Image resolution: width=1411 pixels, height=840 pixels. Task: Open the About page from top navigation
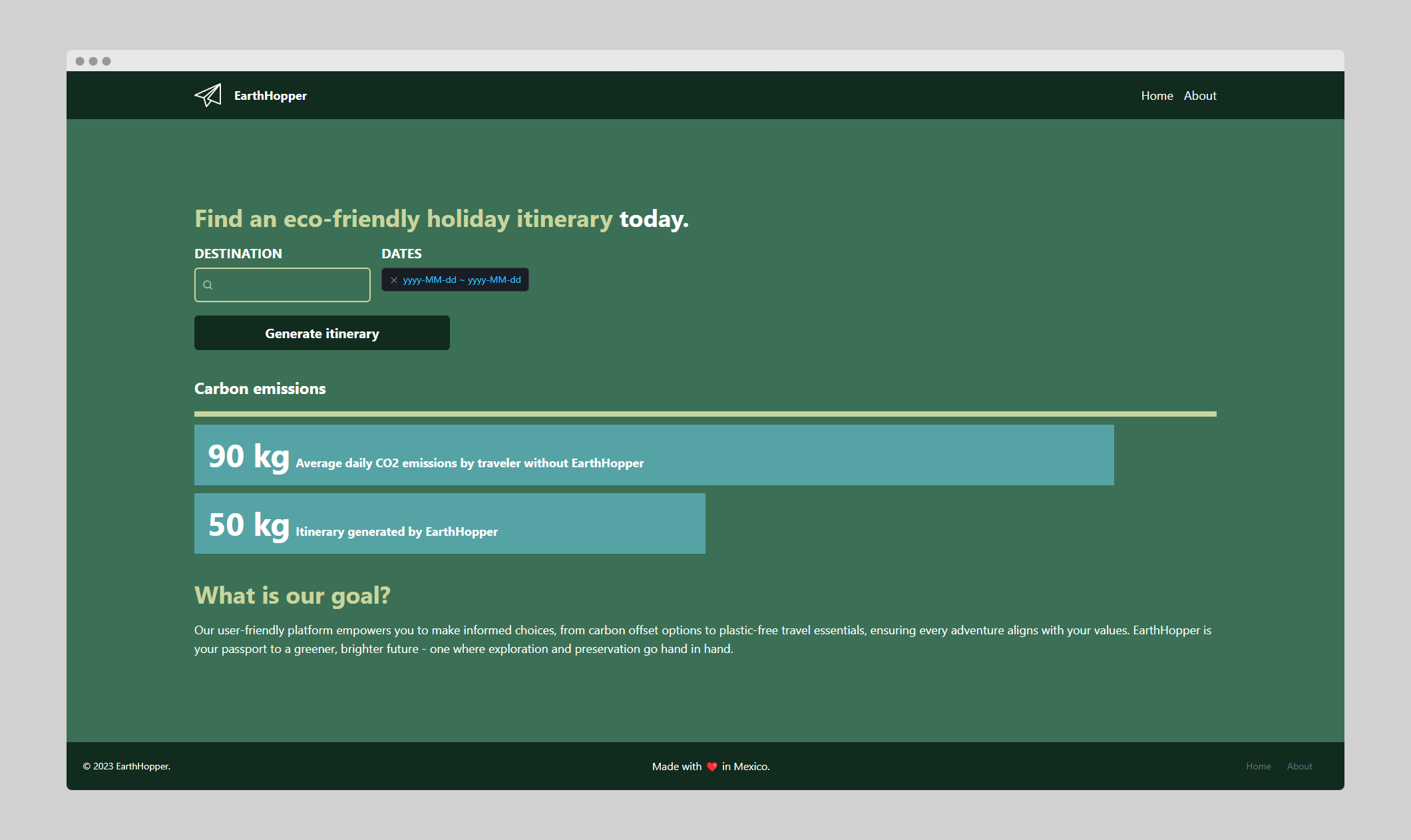[x=1200, y=96]
